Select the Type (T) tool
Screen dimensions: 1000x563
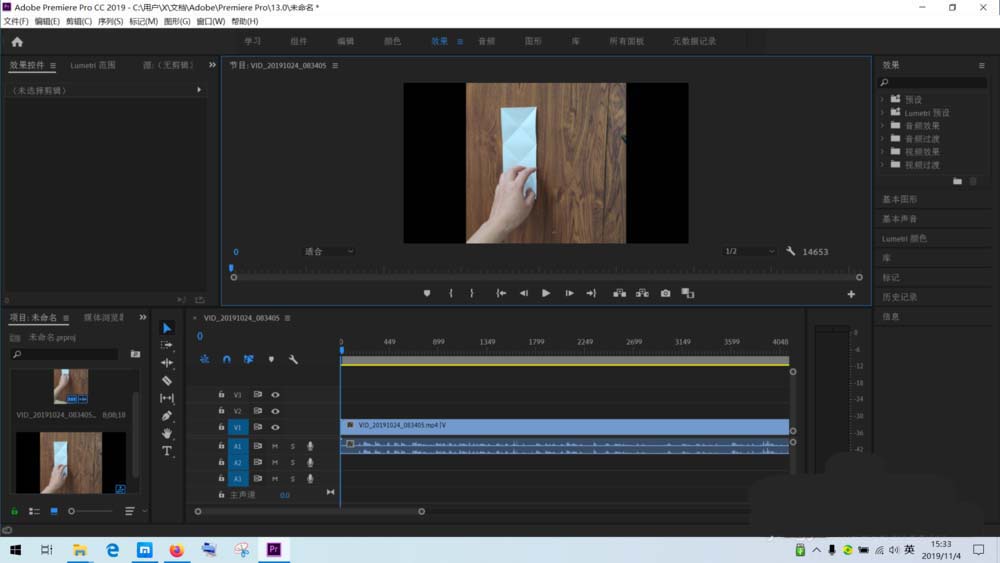pyautogui.click(x=167, y=451)
